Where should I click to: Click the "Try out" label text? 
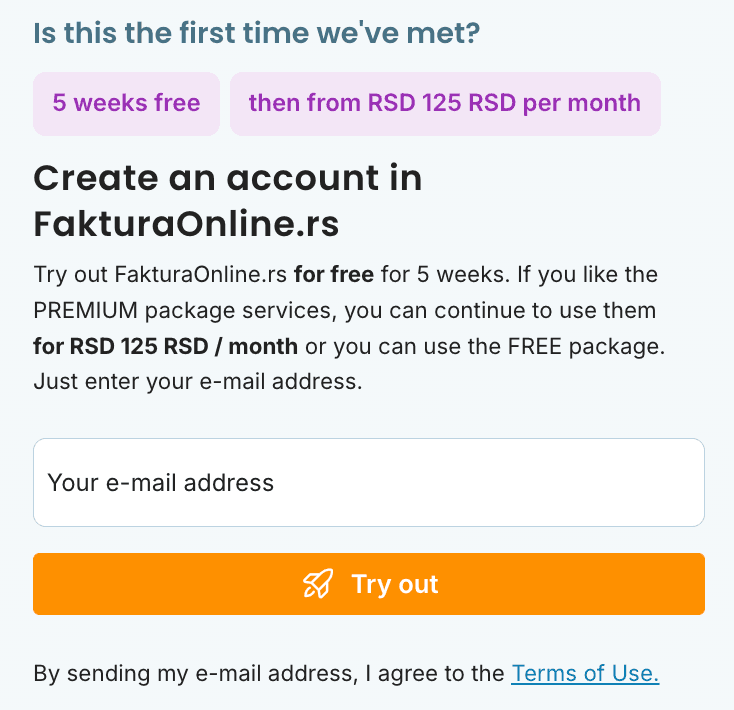395,584
